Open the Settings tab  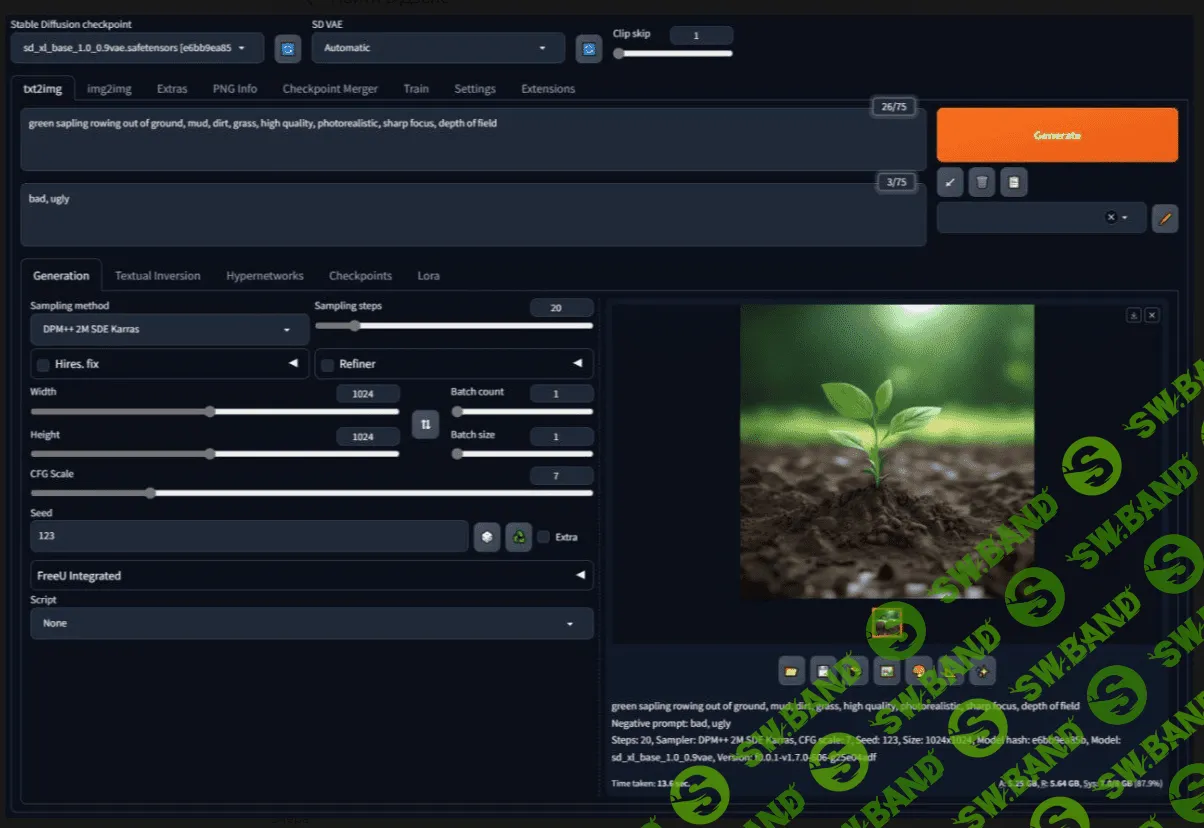[474, 89]
